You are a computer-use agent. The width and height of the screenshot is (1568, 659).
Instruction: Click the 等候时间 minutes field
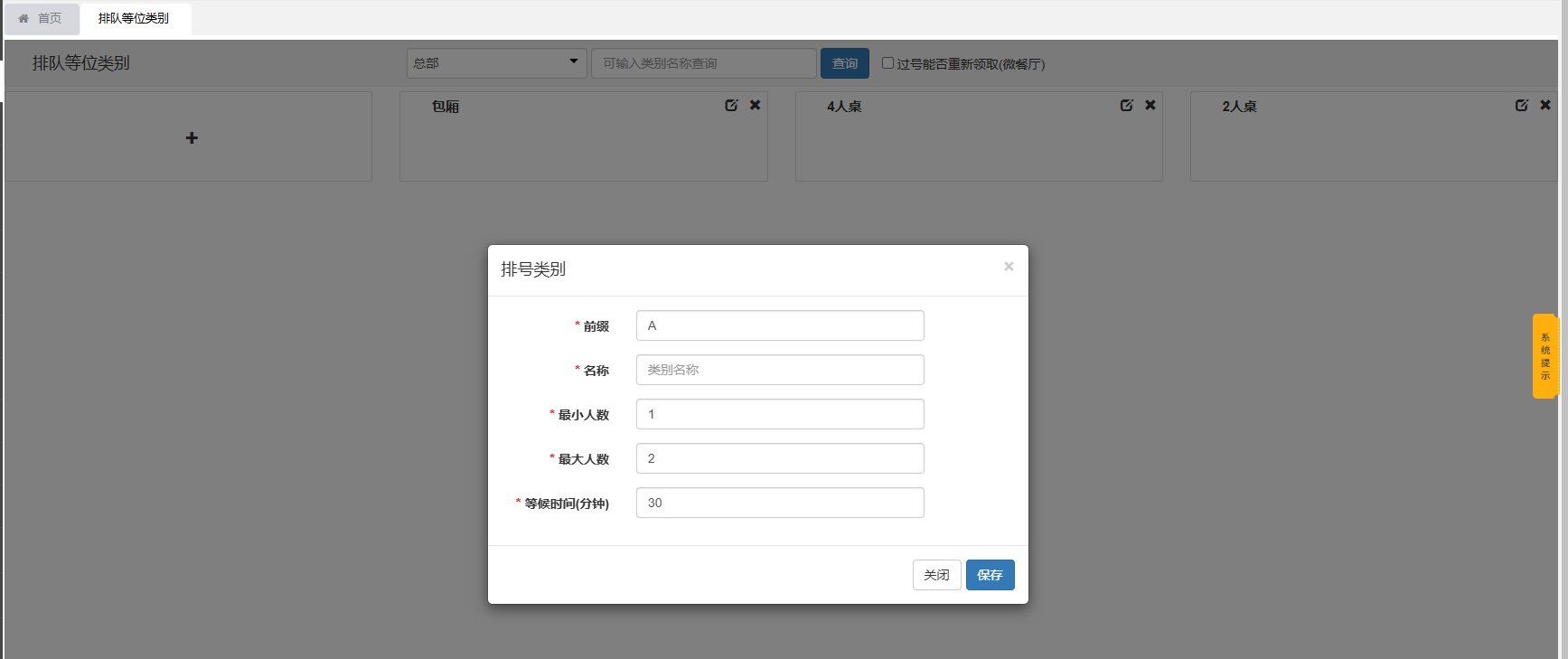tap(779, 503)
